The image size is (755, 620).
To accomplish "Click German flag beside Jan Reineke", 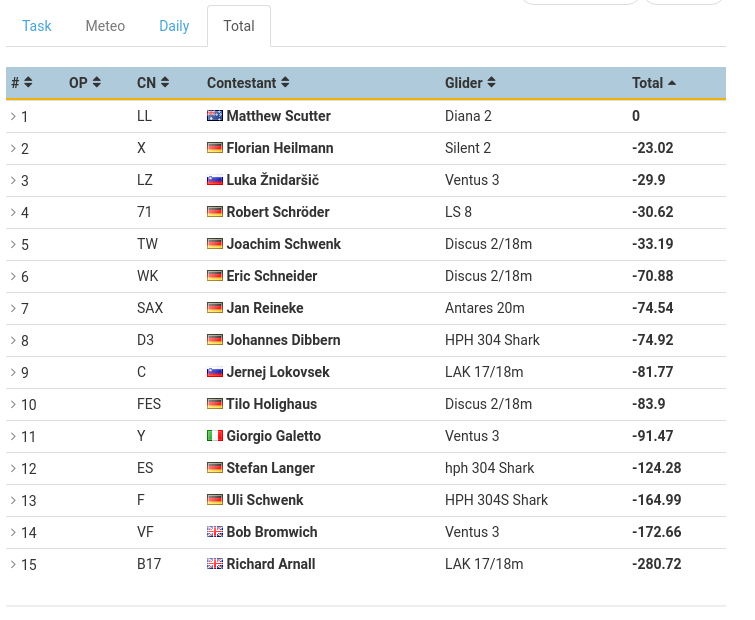I will [215, 308].
